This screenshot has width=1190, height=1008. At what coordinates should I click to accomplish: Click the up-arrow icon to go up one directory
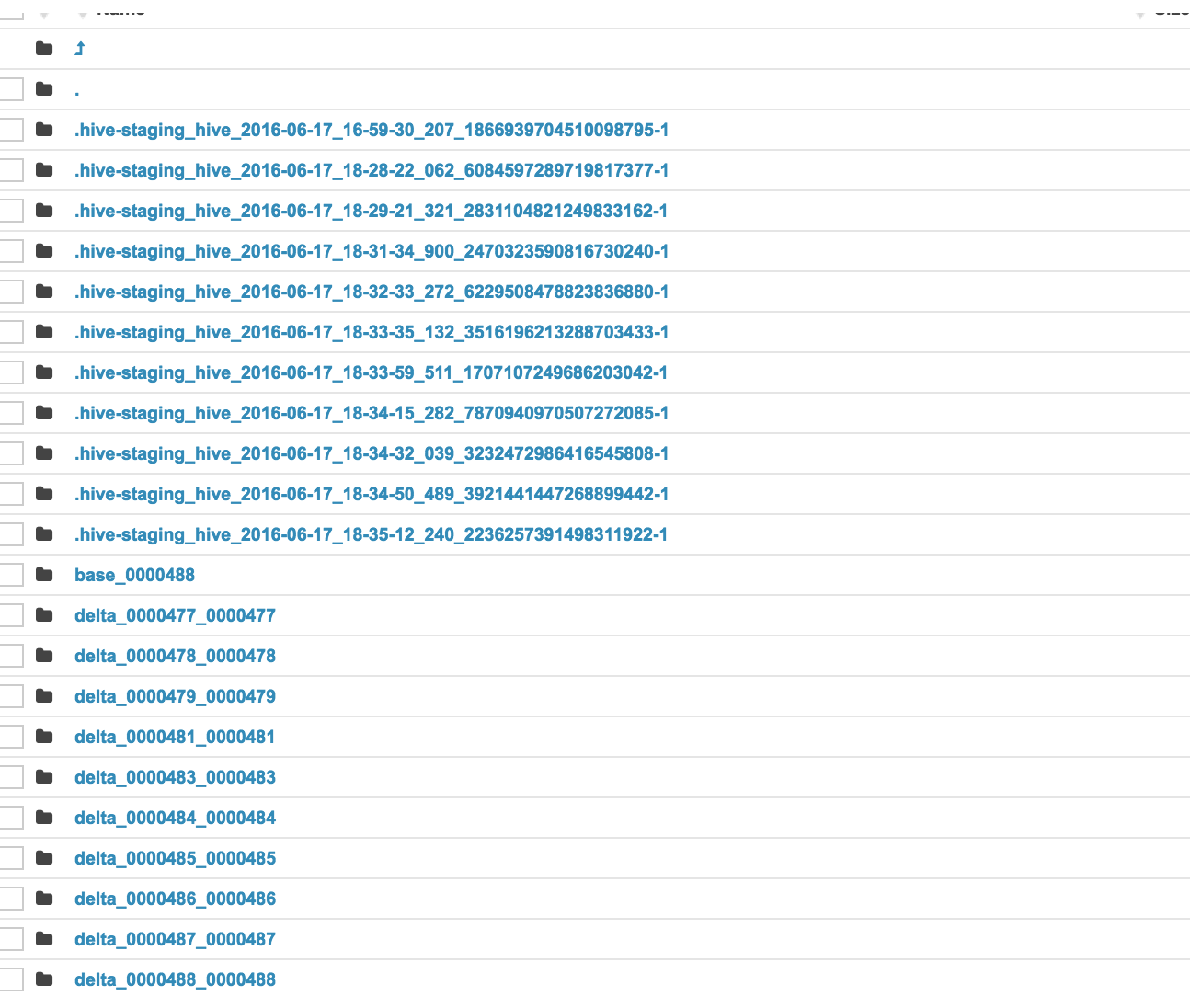[79, 48]
